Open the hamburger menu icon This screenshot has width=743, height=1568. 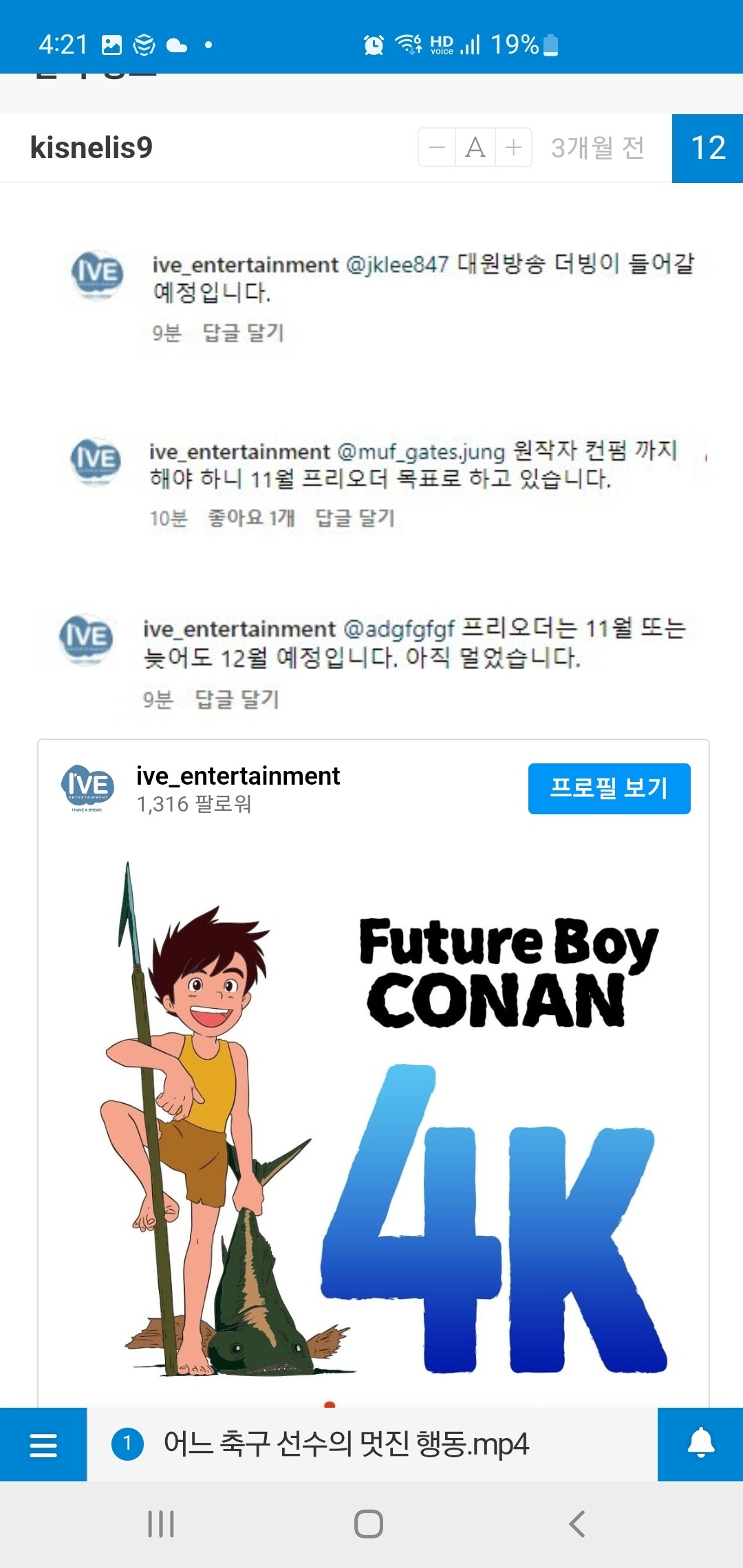[x=43, y=1444]
